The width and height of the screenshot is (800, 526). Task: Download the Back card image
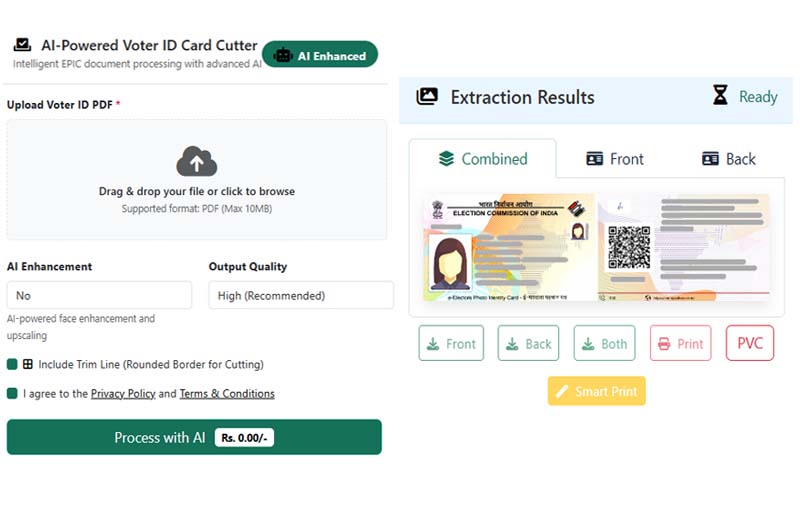(528, 343)
